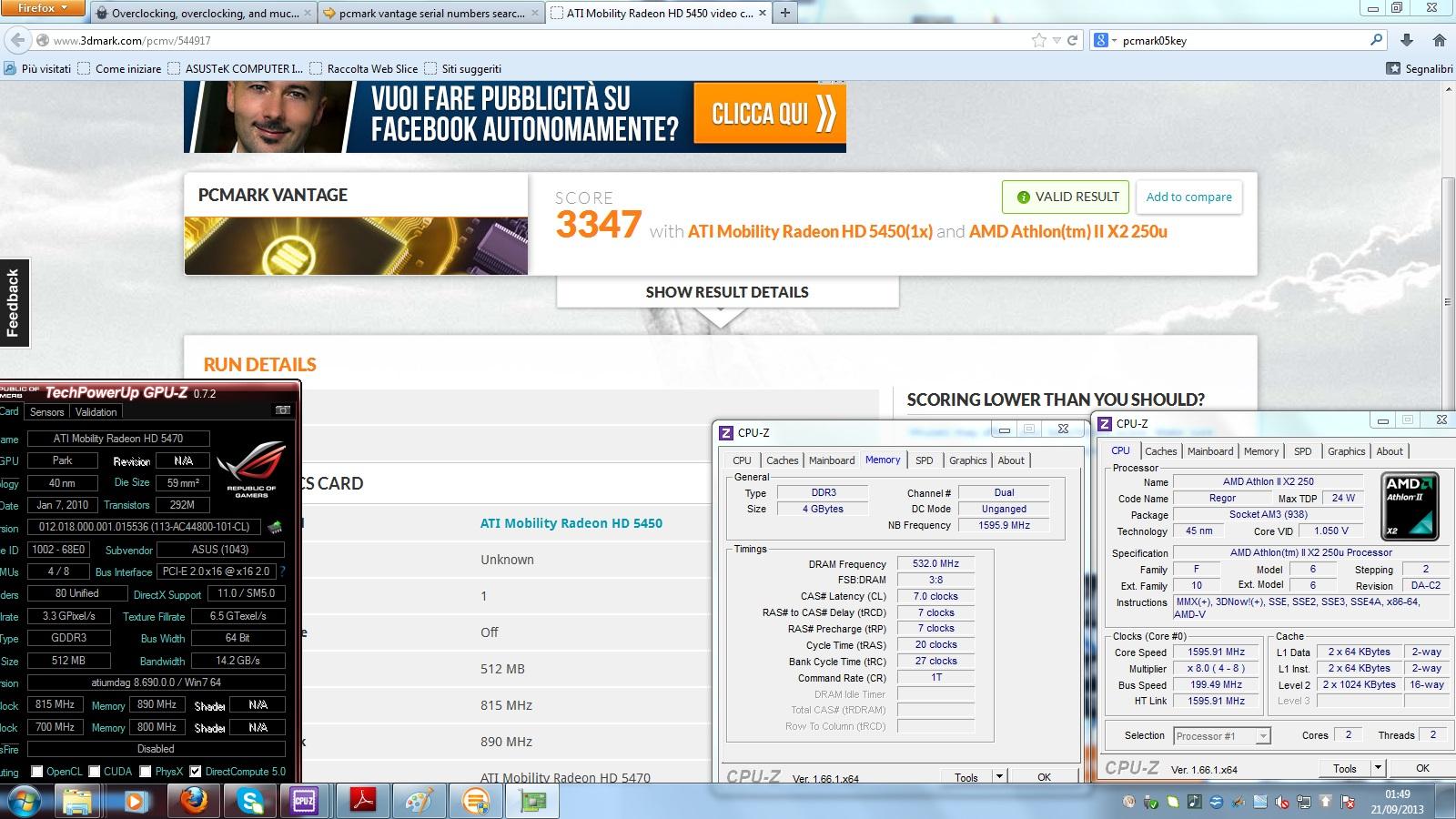Screen dimensions: 1456x819
Task: Select the CPU-Z taskbar button
Action: pos(304,801)
